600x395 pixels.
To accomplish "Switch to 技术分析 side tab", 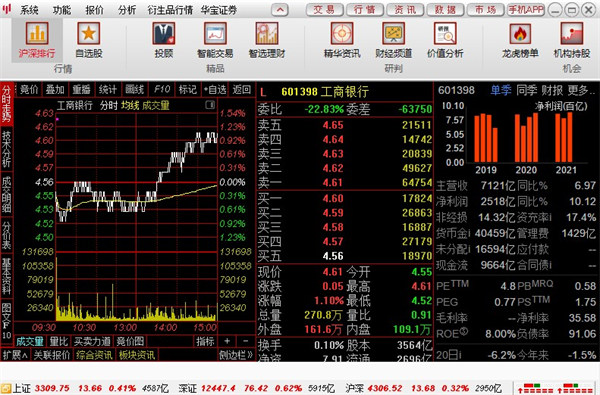I will [x=7, y=149].
